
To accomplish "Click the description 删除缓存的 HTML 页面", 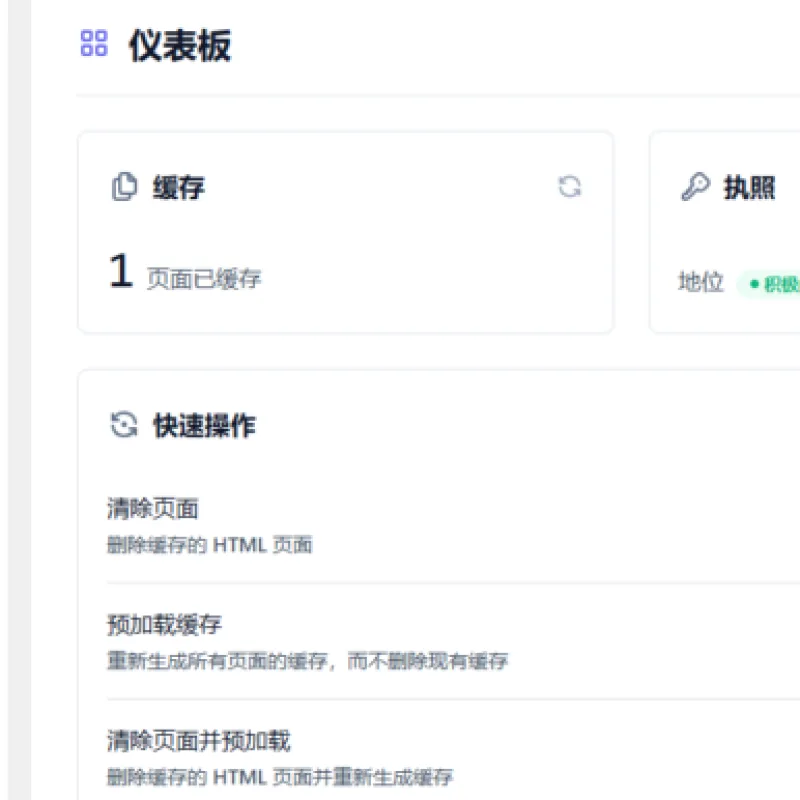I will (x=209, y=545).
